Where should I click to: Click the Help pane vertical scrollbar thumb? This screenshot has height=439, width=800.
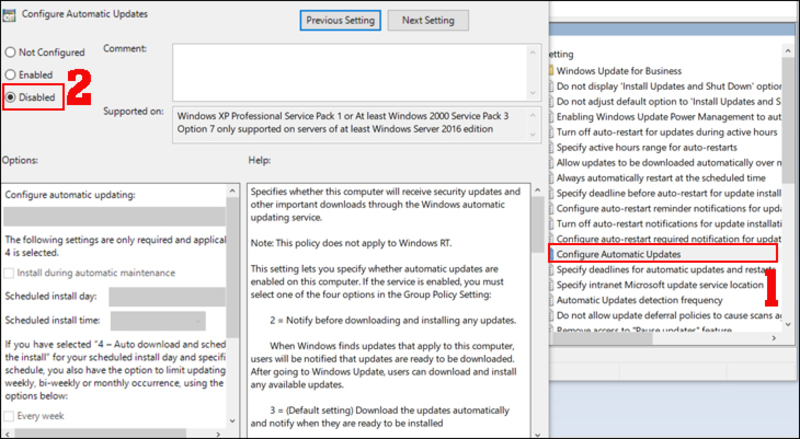(537, 225)
